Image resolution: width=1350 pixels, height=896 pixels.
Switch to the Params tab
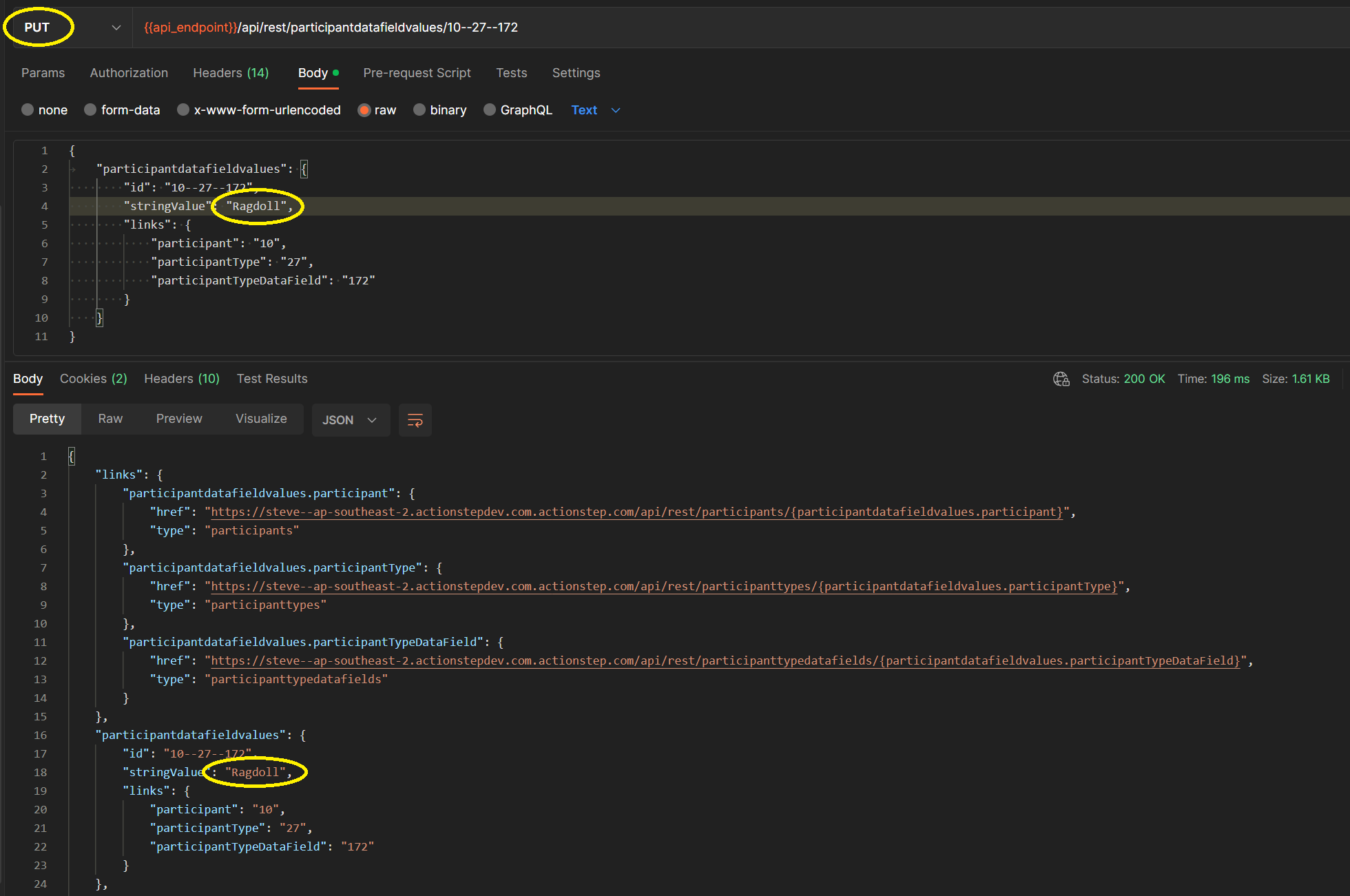[43, 73]
